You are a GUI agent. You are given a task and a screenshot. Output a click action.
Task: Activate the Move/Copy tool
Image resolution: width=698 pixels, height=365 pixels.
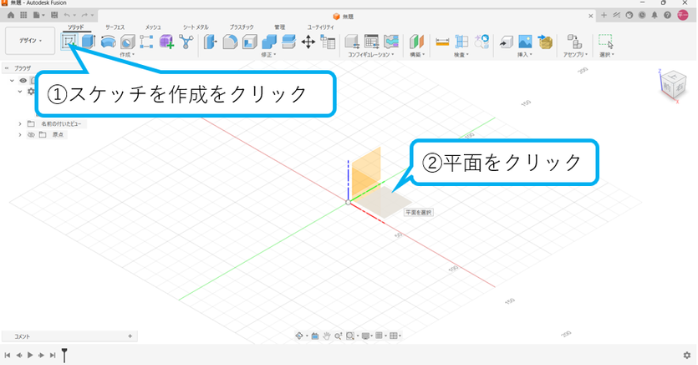pos(308,42)
